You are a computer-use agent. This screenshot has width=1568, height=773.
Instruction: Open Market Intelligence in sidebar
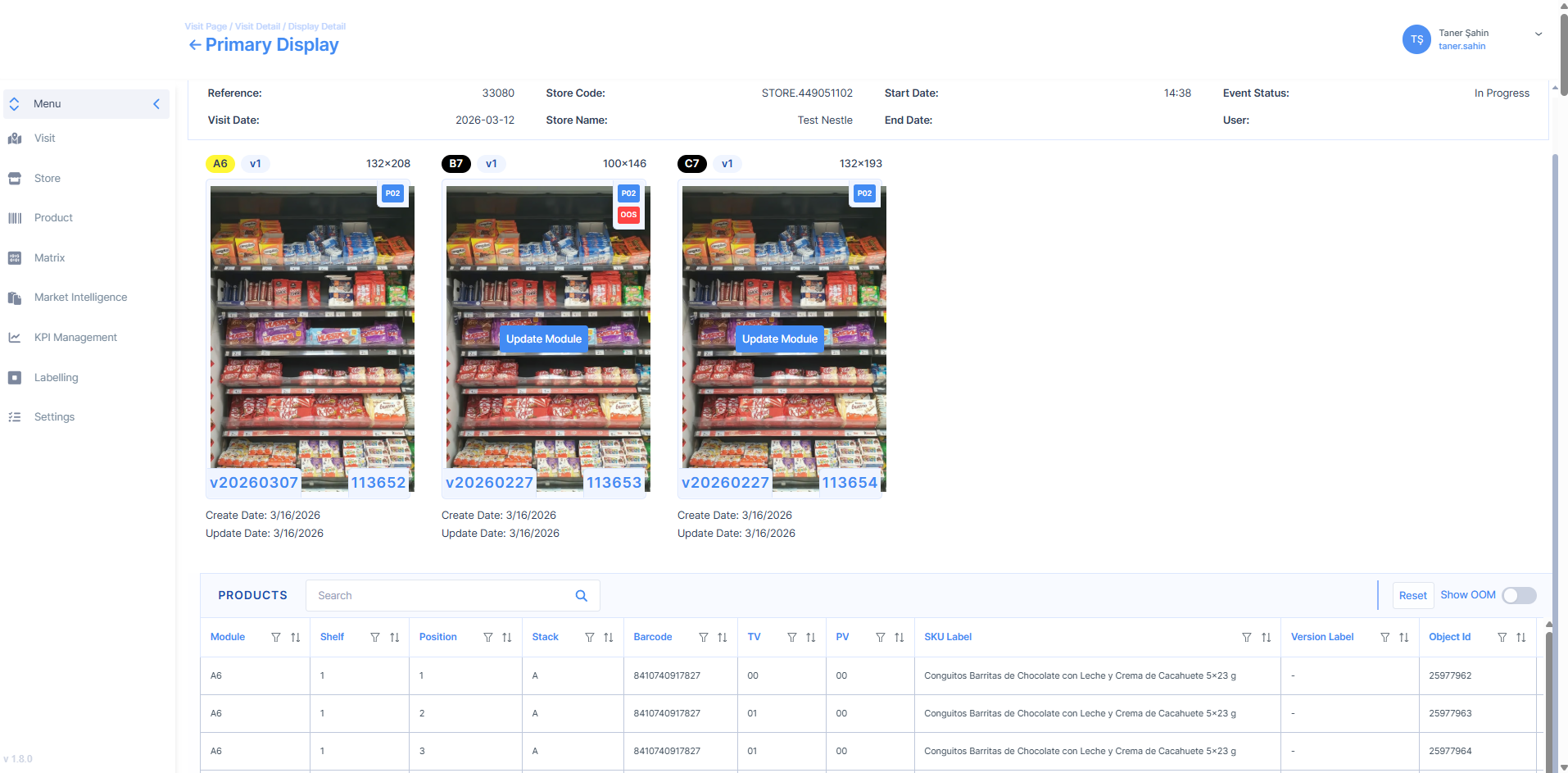pos(80,298)
